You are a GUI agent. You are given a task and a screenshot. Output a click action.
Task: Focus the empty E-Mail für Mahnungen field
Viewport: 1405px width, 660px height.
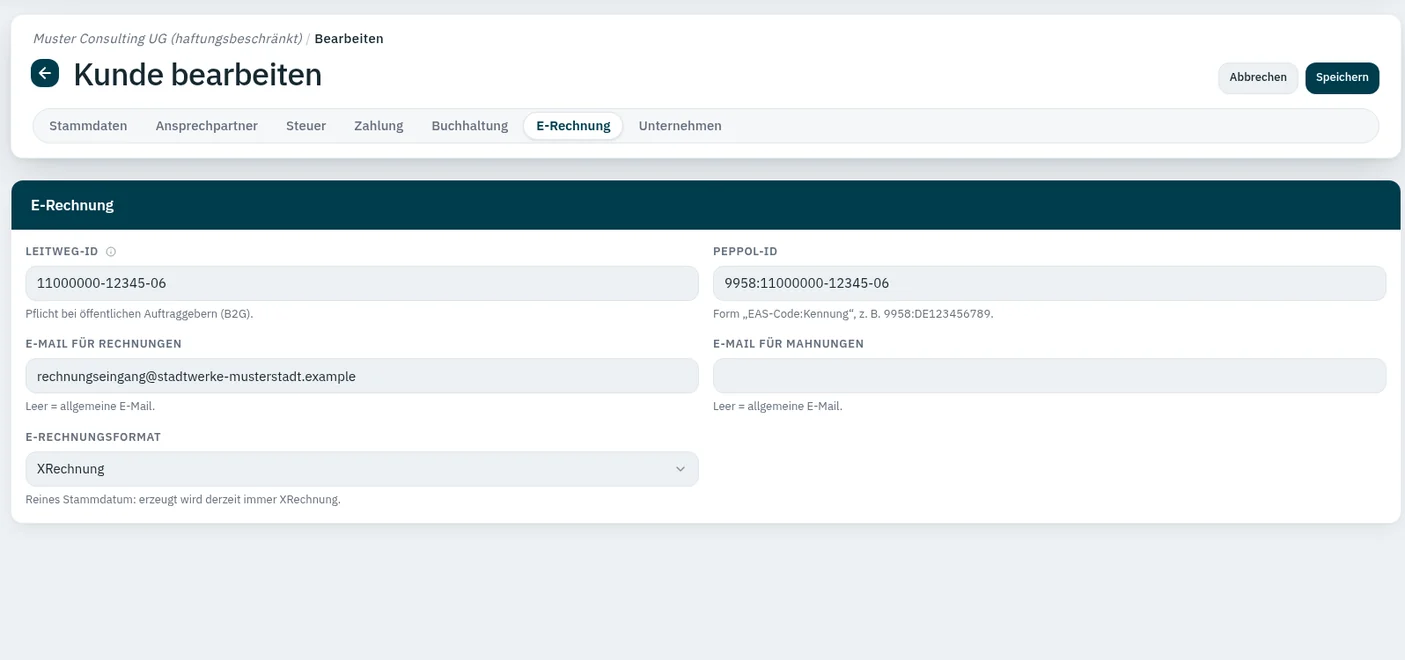pos(1049,376)
